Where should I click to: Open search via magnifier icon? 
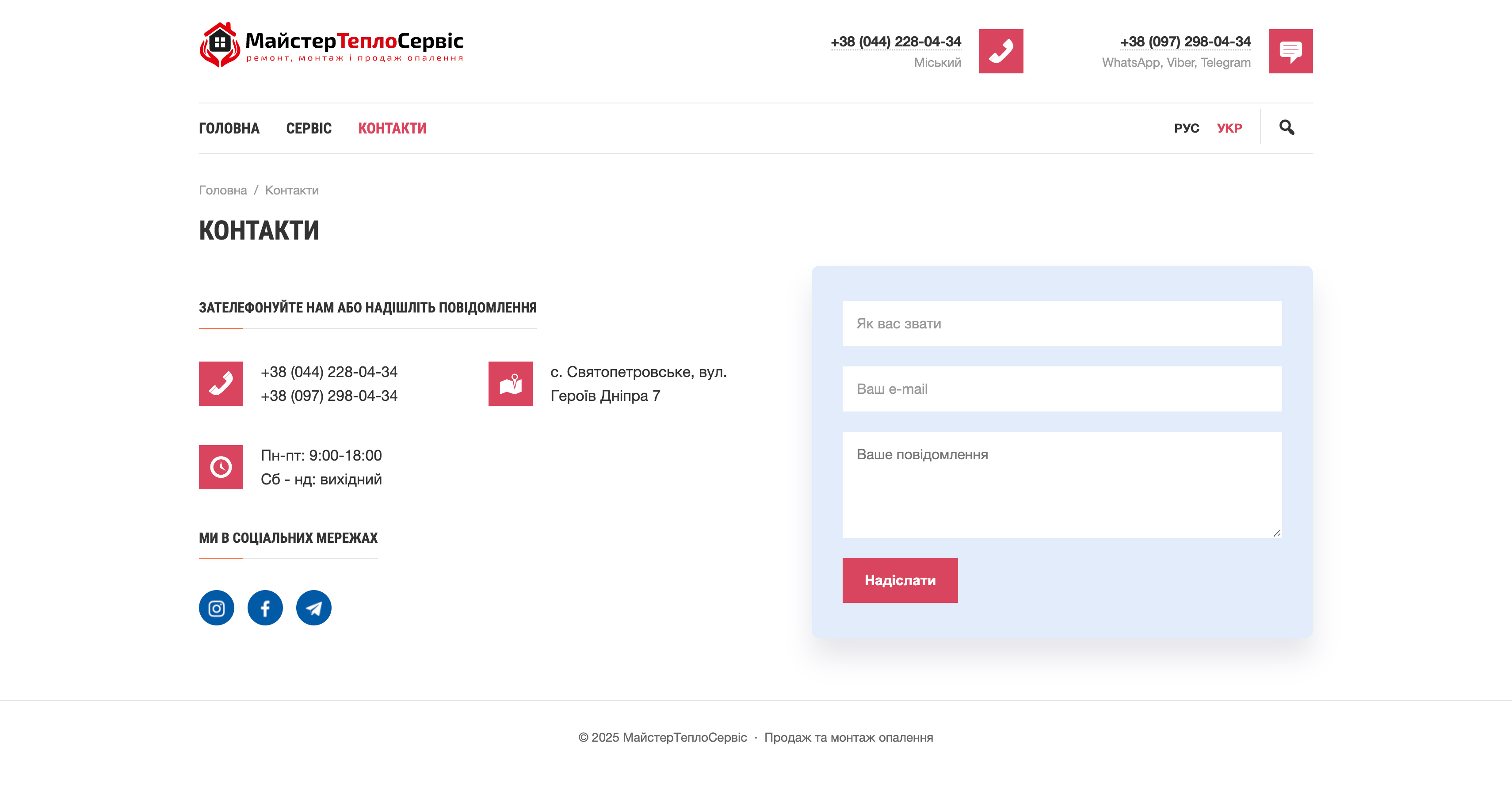1287,127
